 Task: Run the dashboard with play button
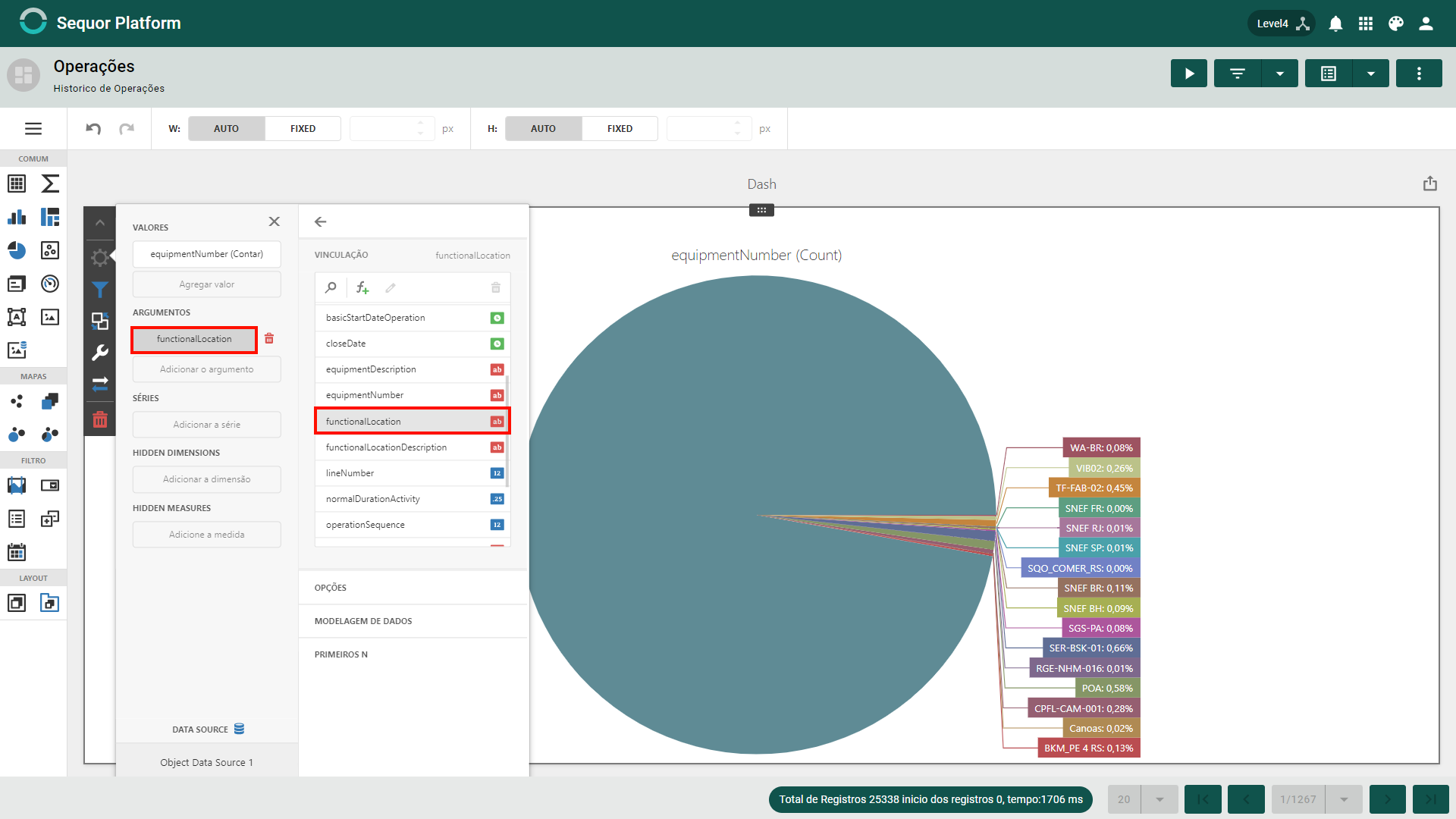pos(1189,74)
